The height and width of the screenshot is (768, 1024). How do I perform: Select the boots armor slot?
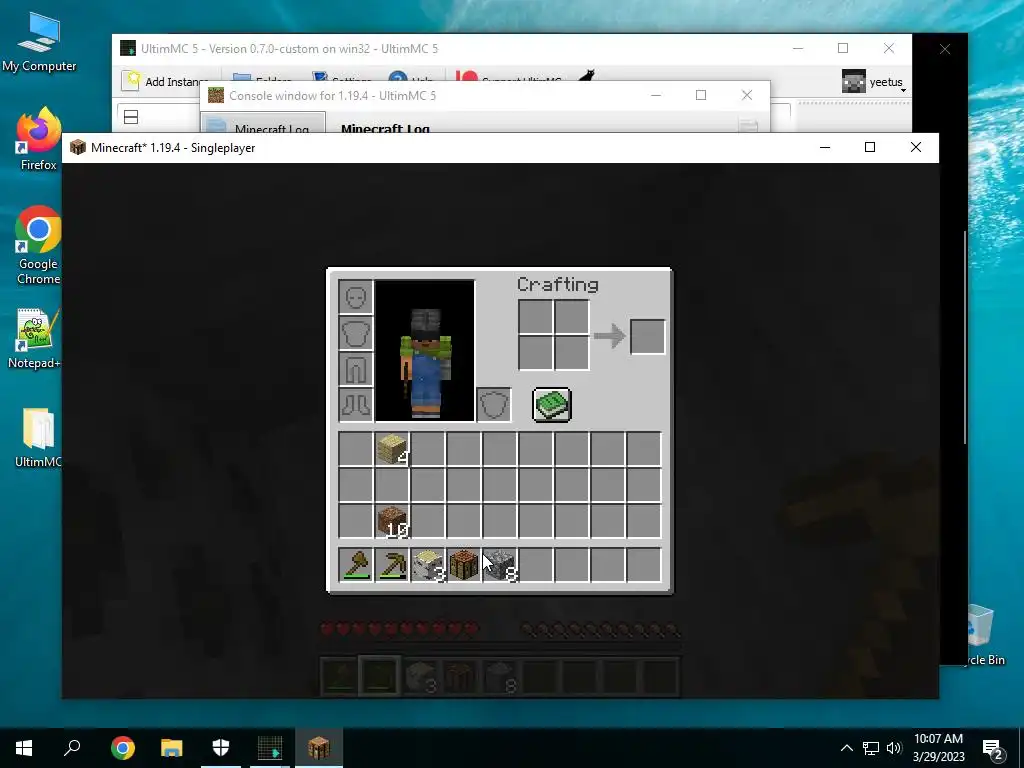(356, 404)
